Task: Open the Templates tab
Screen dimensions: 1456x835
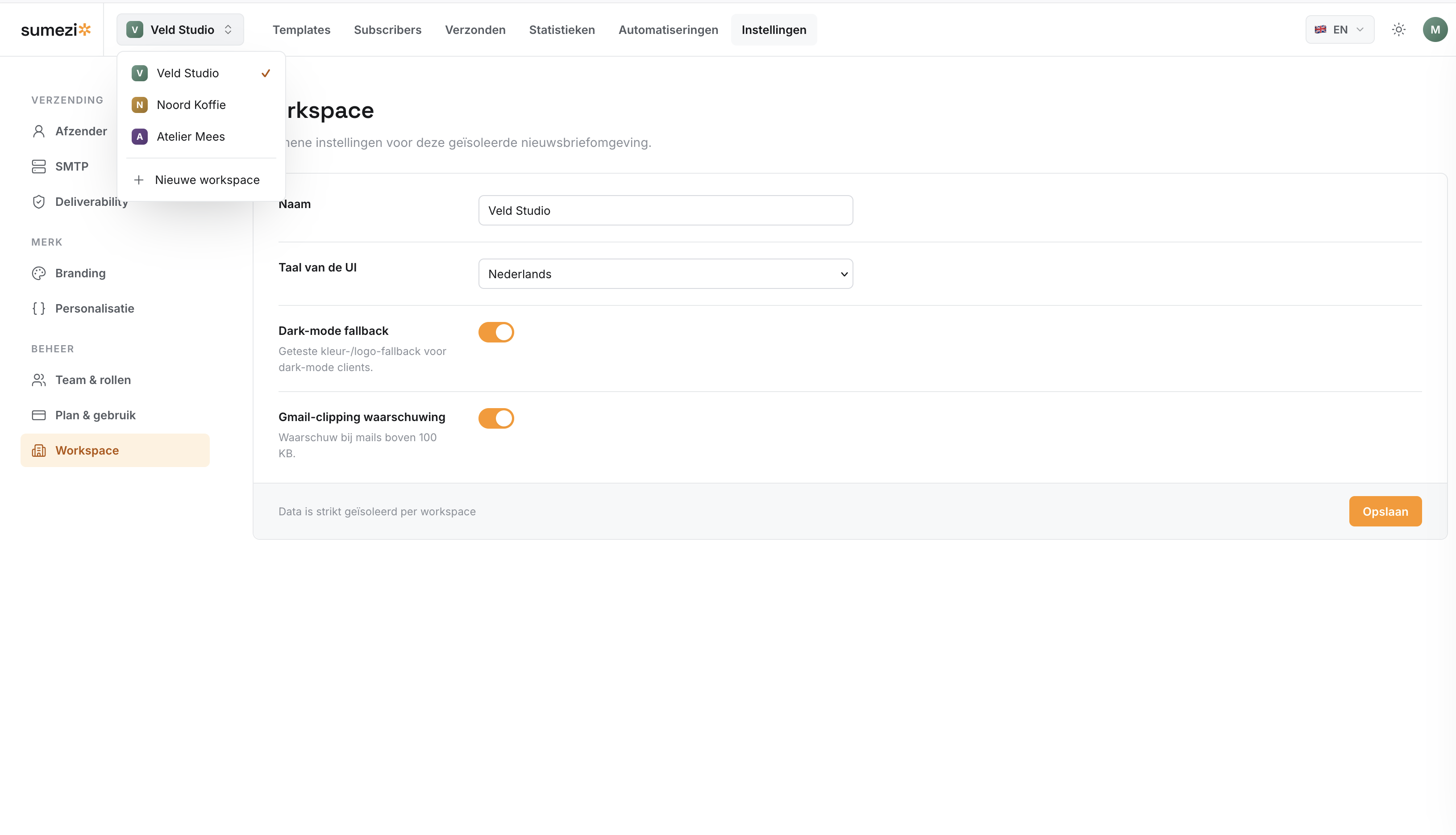Action: 301,29
